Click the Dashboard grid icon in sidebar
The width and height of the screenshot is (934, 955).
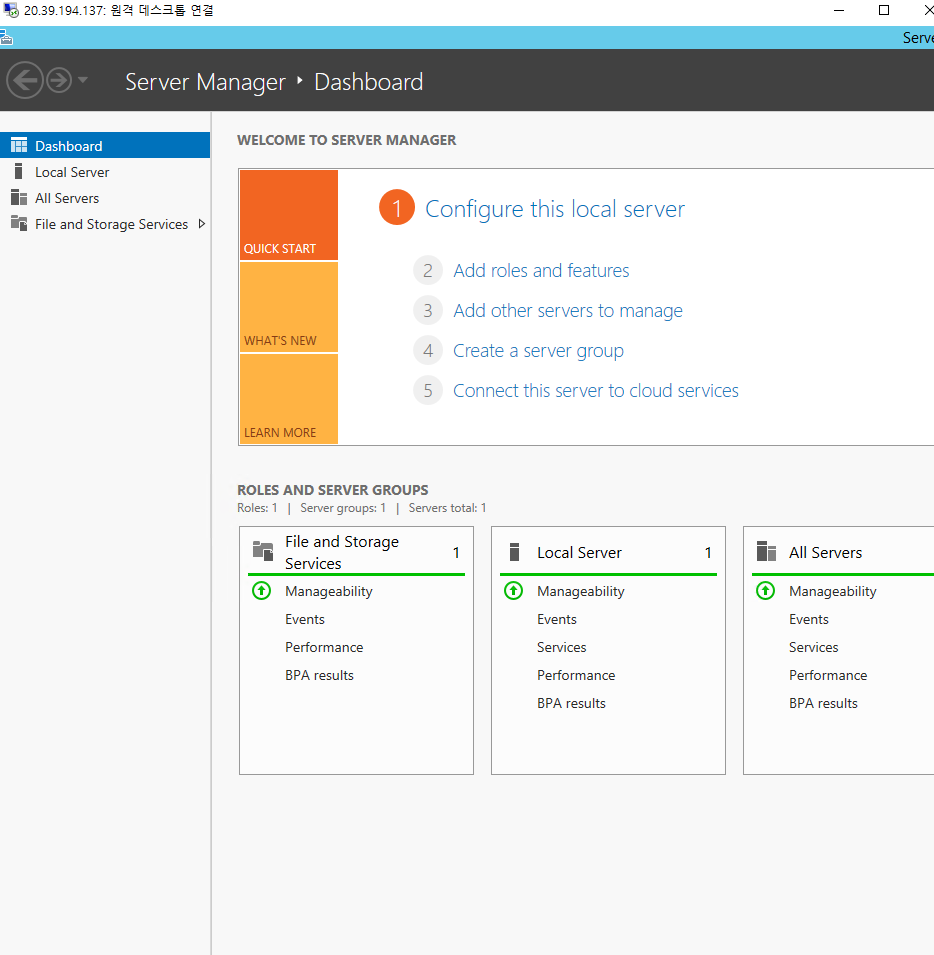pyautogui.click(x=19, y=145)
